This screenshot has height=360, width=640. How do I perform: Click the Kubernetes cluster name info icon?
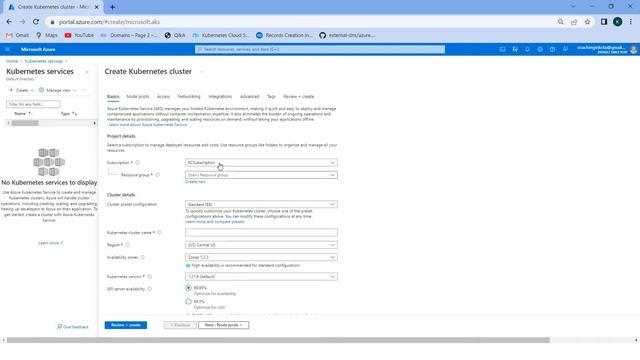tap(160, 232)
